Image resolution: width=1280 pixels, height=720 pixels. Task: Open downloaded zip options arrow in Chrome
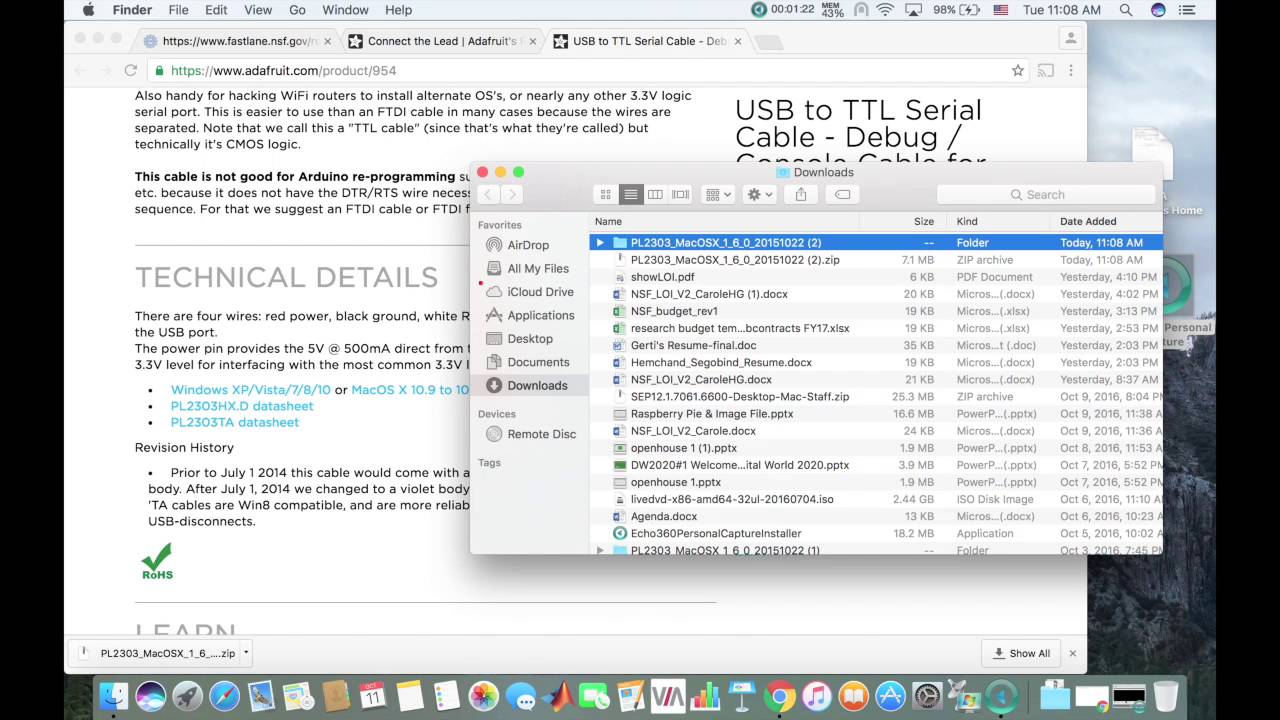click(x=246, y=653)
